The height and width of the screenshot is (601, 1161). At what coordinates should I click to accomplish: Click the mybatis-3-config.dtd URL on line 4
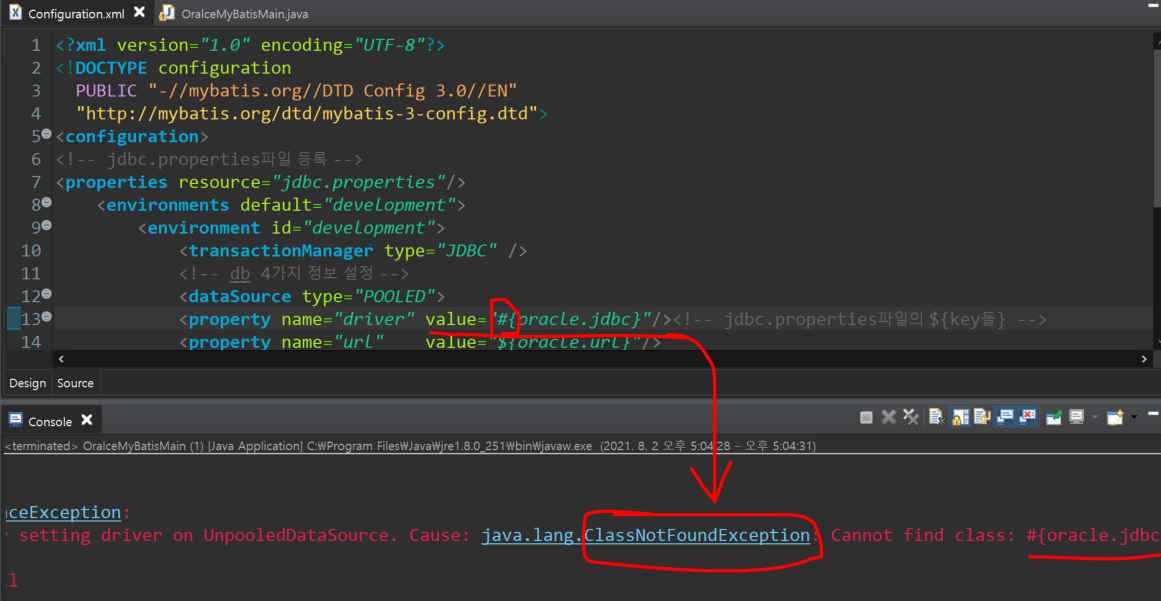pos(306,114)
